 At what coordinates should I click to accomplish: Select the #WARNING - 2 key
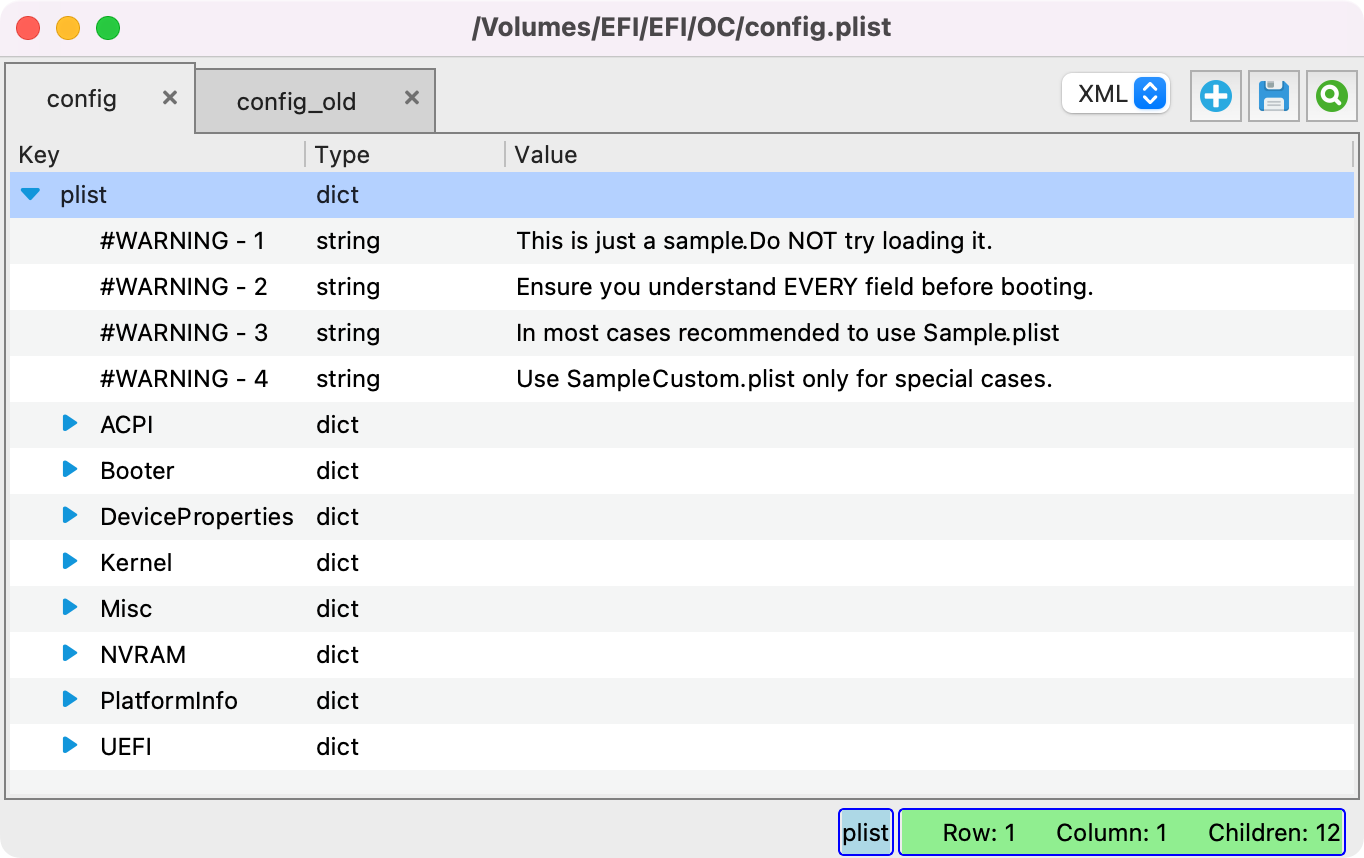click(x=184, y=287)
